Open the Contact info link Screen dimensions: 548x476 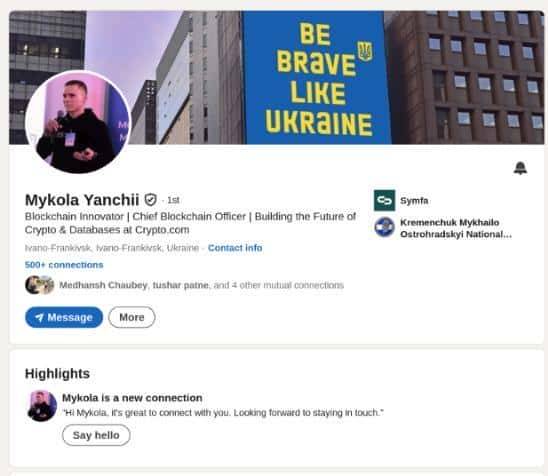pyautogui.click(x=235, y=248)
